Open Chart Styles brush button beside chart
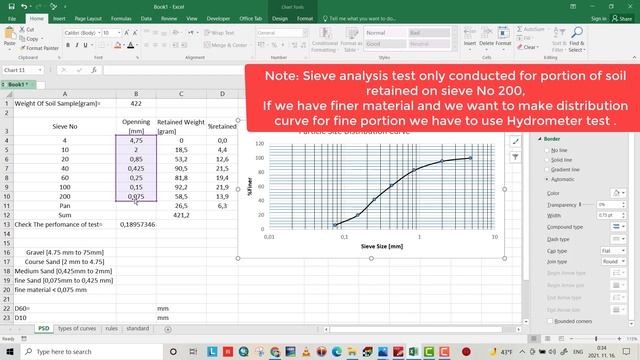 516,141
